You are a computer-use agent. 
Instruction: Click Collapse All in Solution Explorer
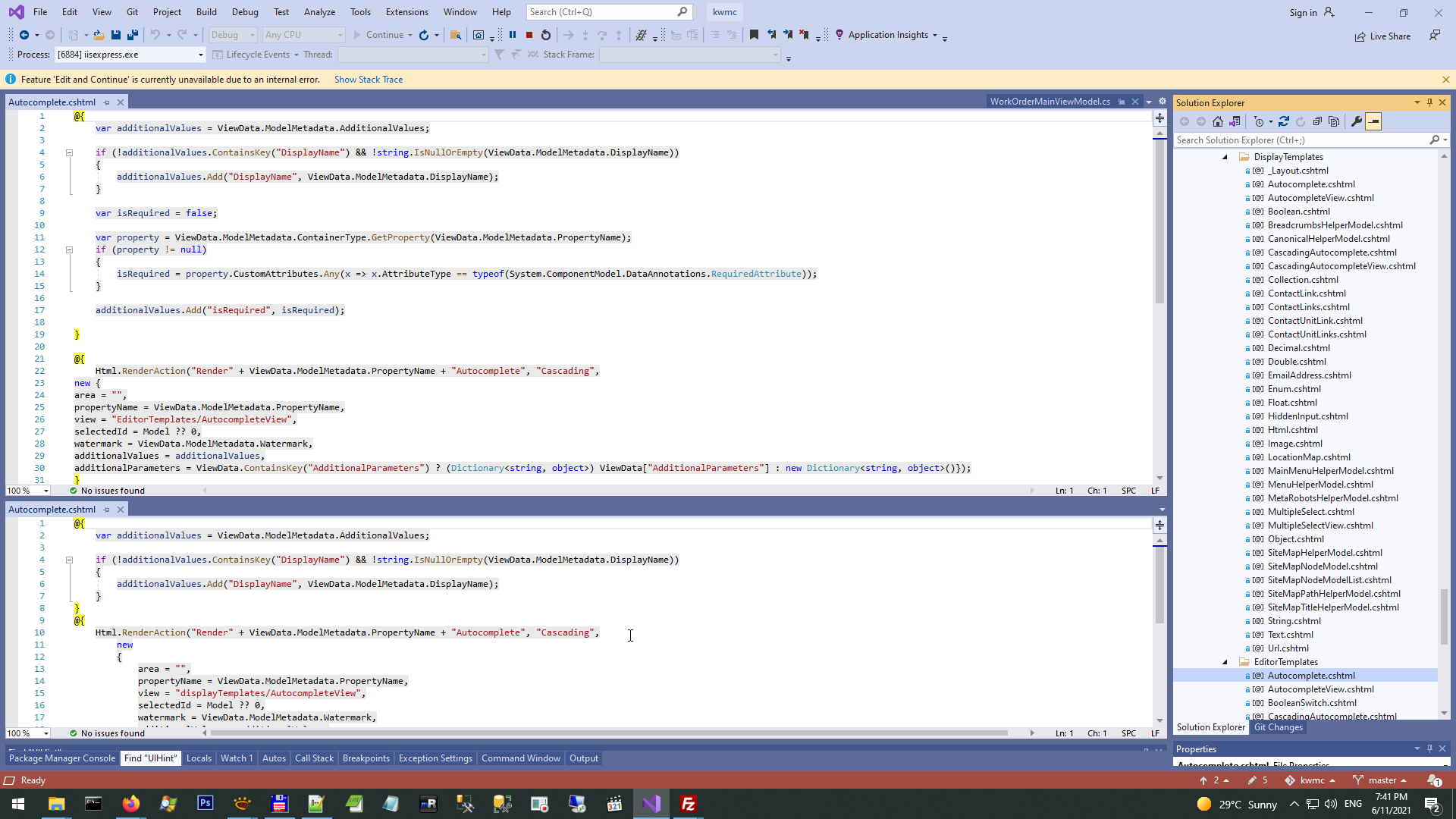[1317, 121]
